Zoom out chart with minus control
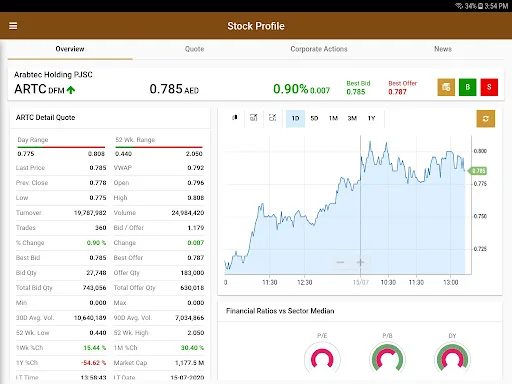The image size is (512, 384). 340,262
